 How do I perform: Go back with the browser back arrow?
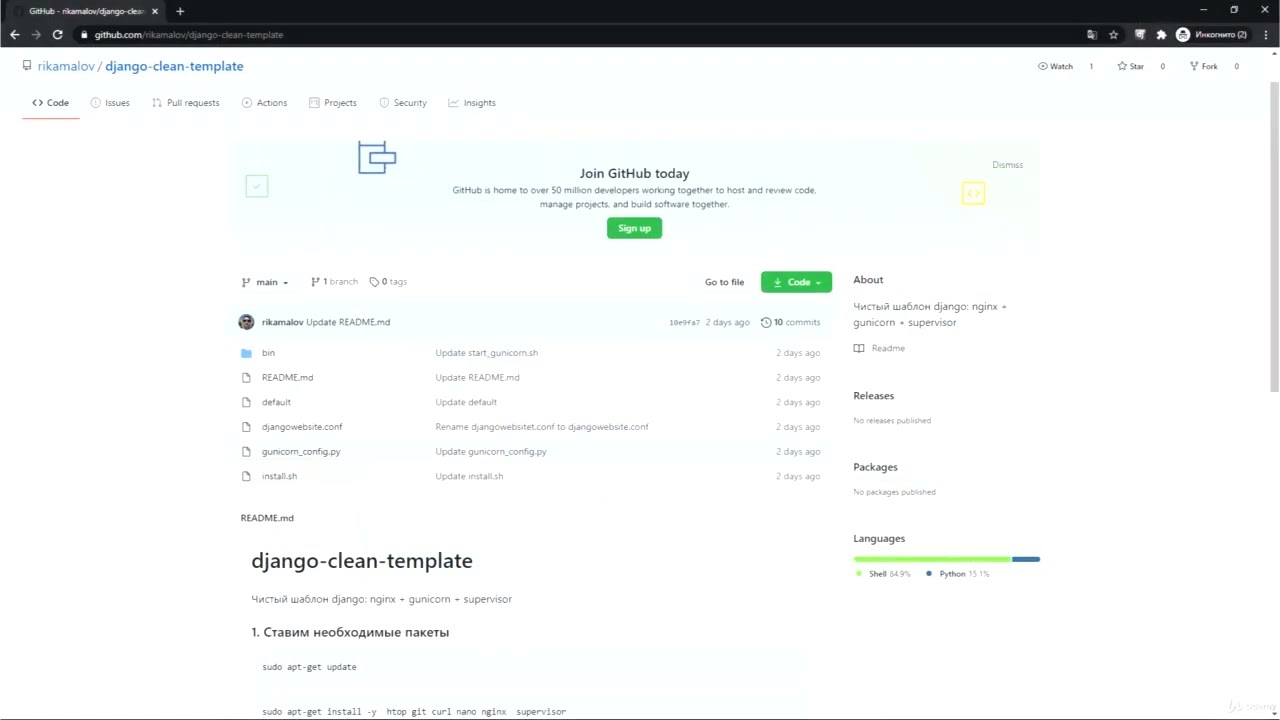[14, 34]
